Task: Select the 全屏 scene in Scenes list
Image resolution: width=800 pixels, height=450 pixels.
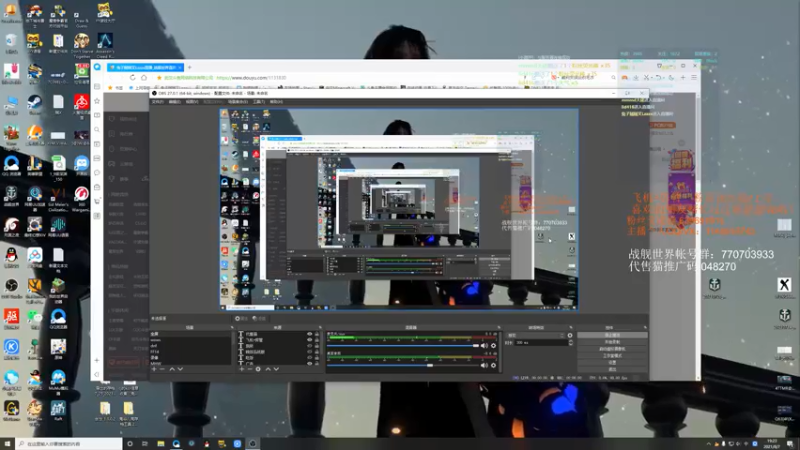Action: [x=190, y=334]
